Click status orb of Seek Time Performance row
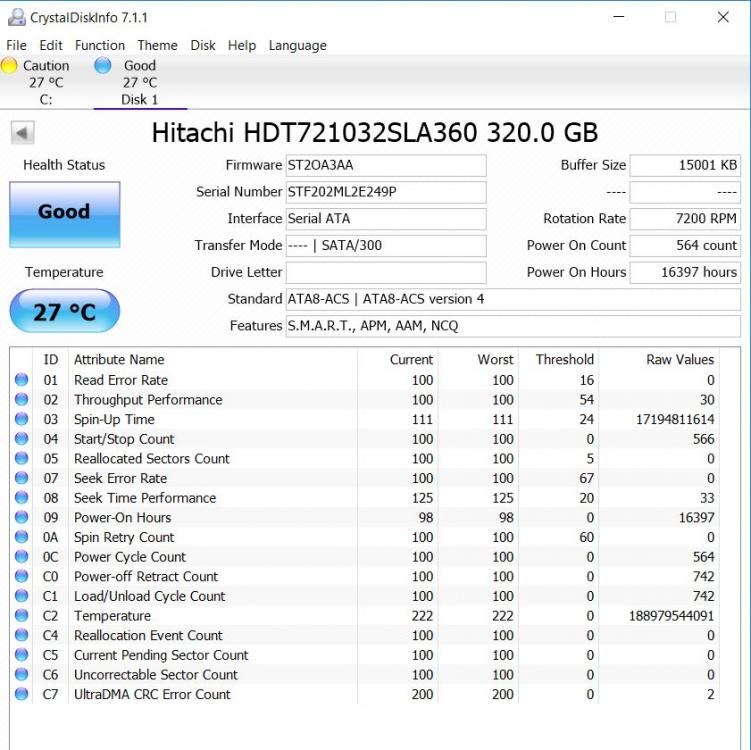 [22, 498]
